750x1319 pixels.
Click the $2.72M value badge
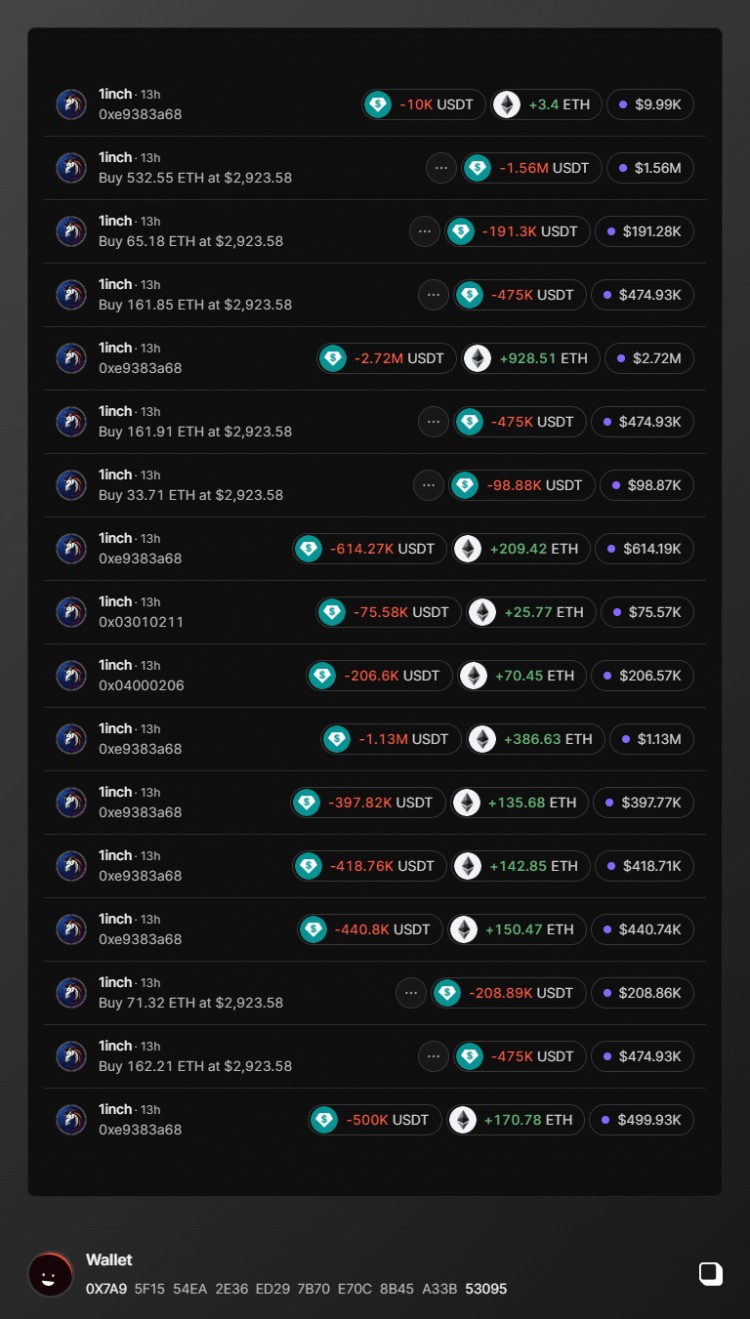click(x=649, y=358)
